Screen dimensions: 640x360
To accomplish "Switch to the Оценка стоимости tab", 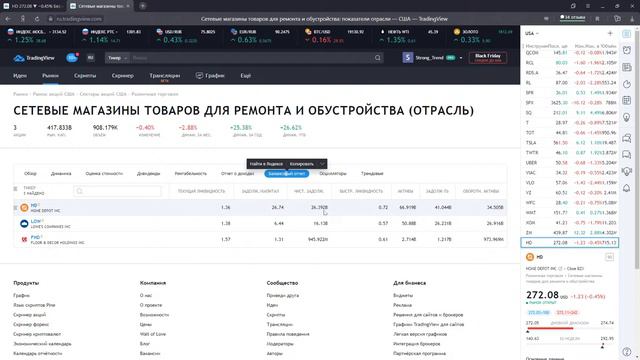I will [104, 174].
